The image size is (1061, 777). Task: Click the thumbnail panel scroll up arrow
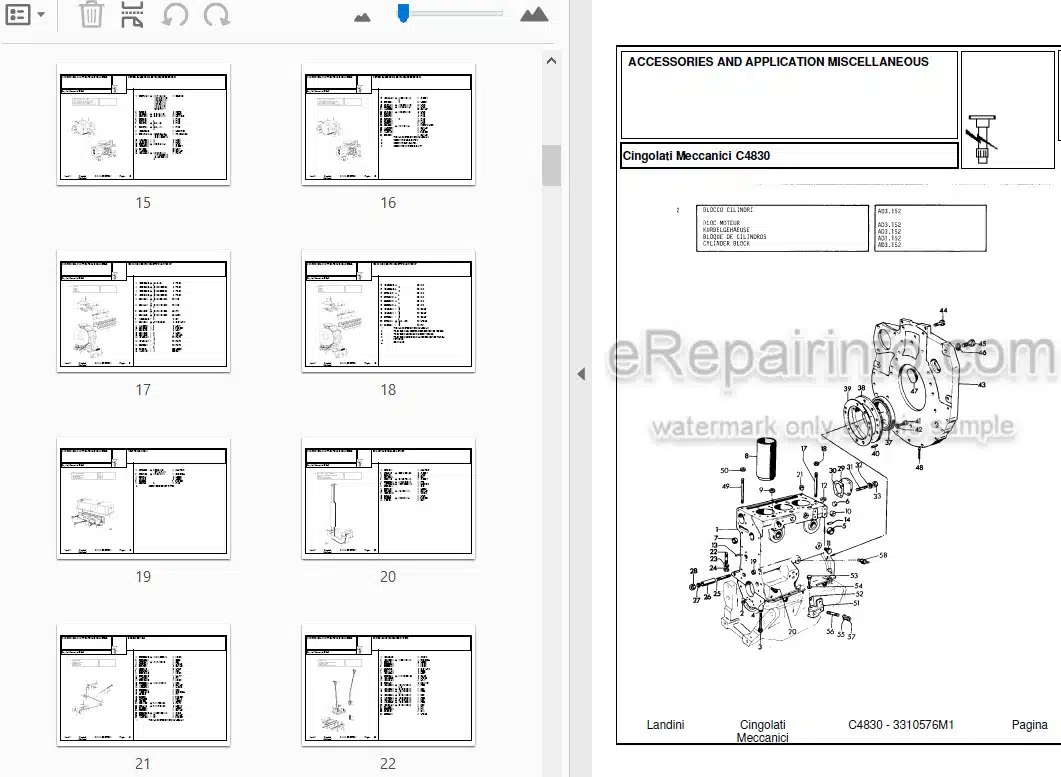(551, 61)
